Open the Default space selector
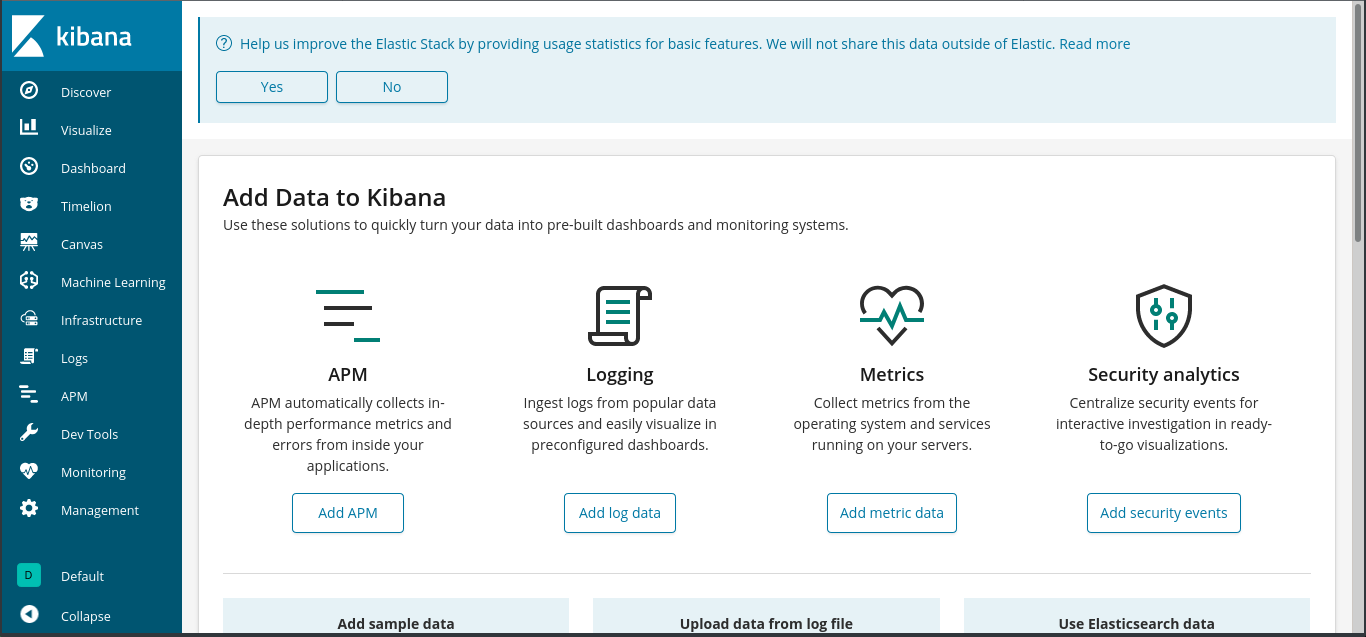Viewport: 1366px width, 637px height. [x=29, y=575]
